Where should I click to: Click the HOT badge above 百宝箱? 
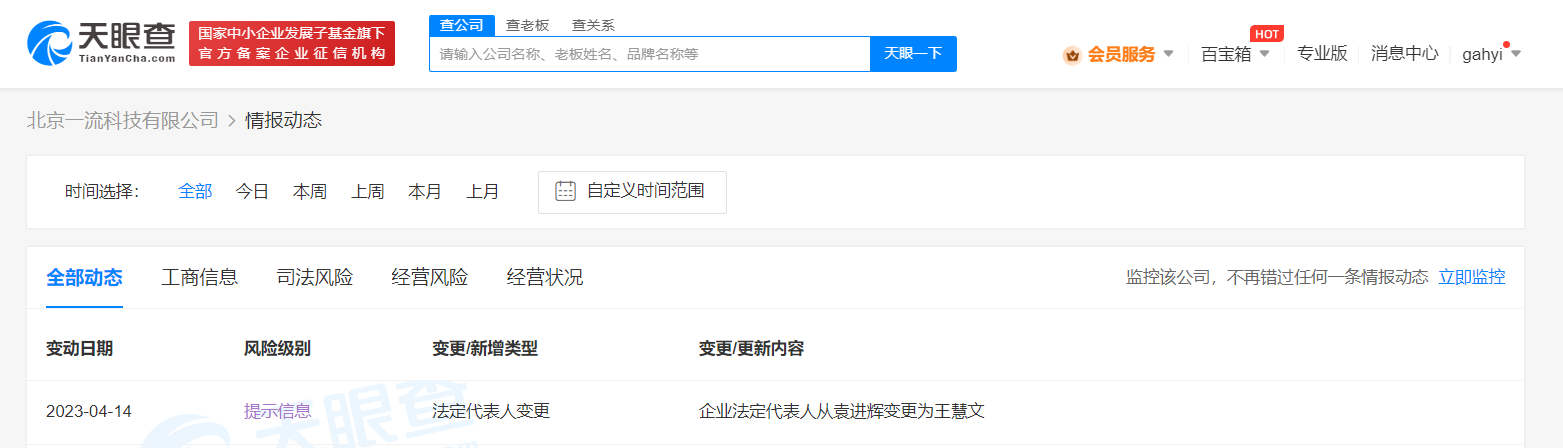1266,34
